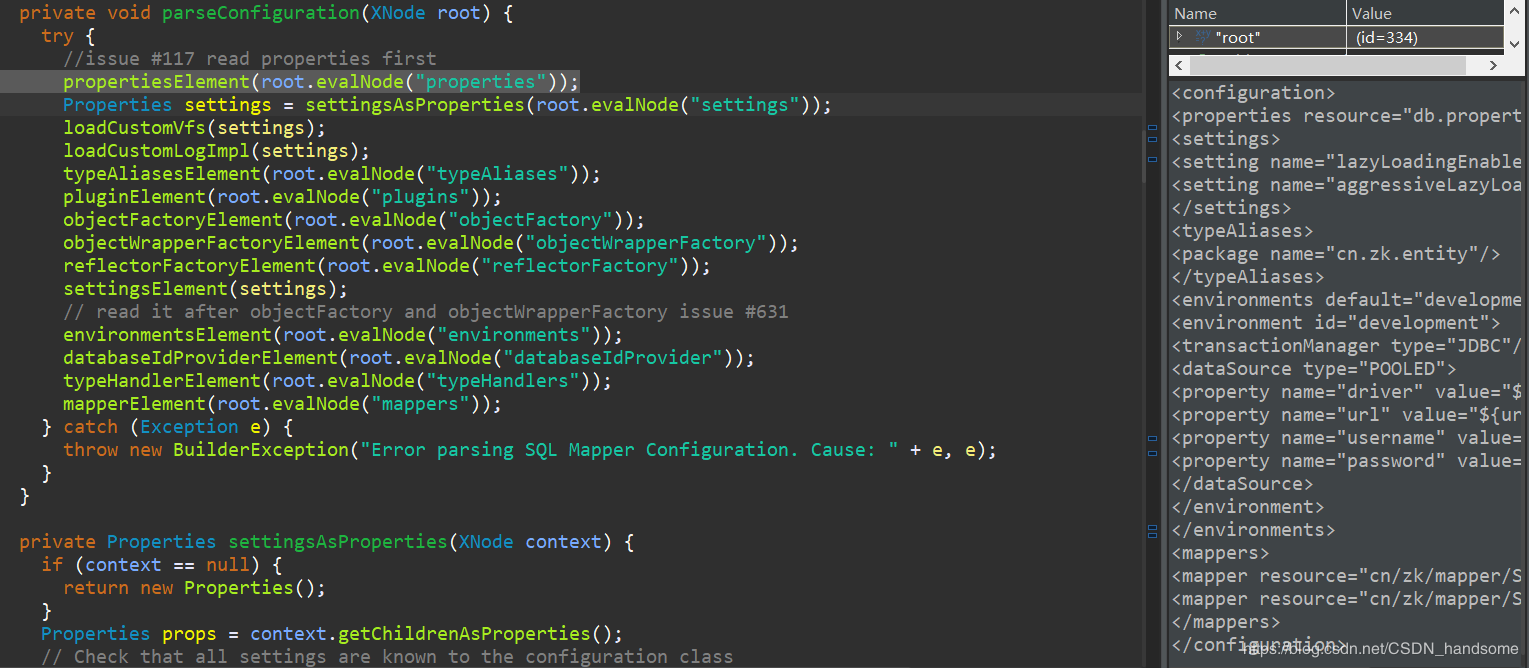The image size is (1529, 668).
Task: Click the databaseIdProviderElement call line
Action: (x=409, y=358)
